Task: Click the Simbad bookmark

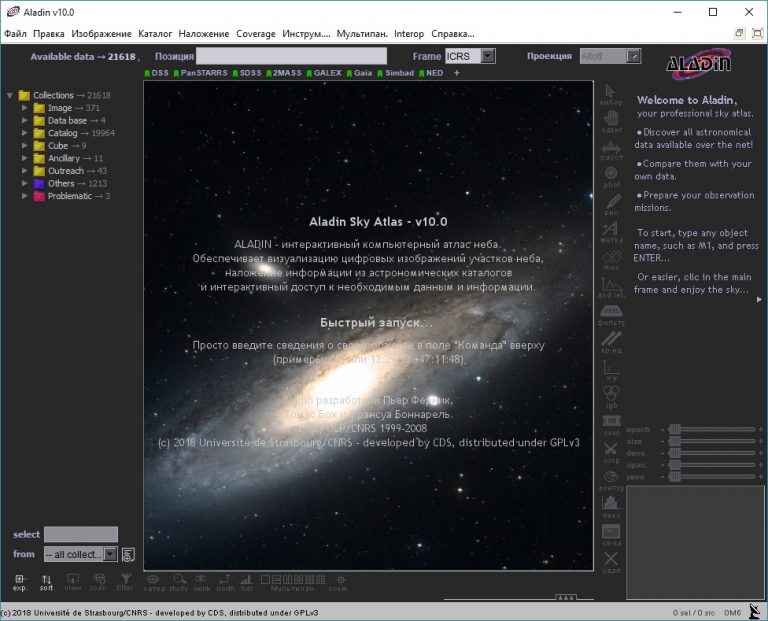Action: [395, 73]
